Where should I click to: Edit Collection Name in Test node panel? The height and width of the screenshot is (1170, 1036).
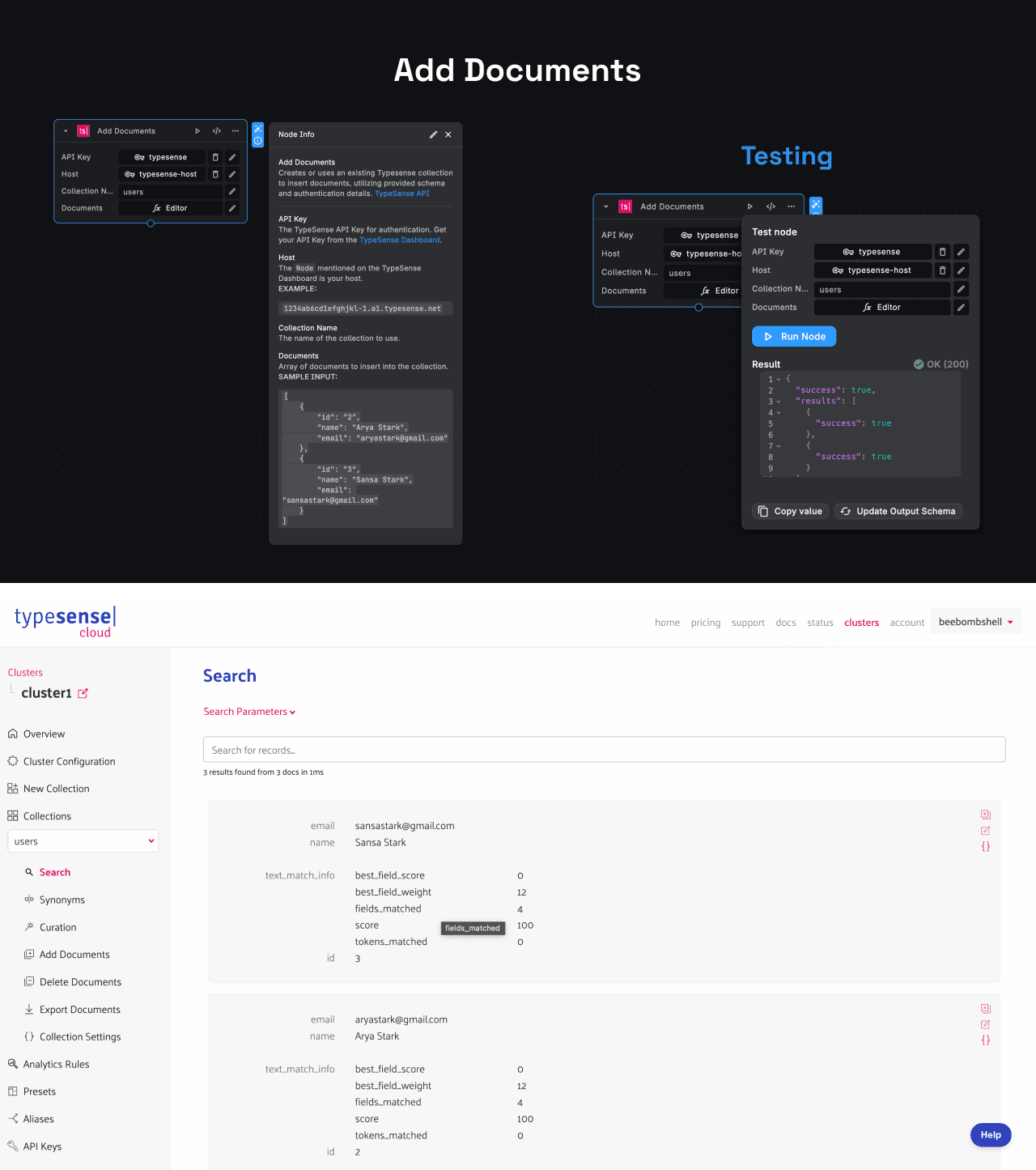click(x=961, y=289)
